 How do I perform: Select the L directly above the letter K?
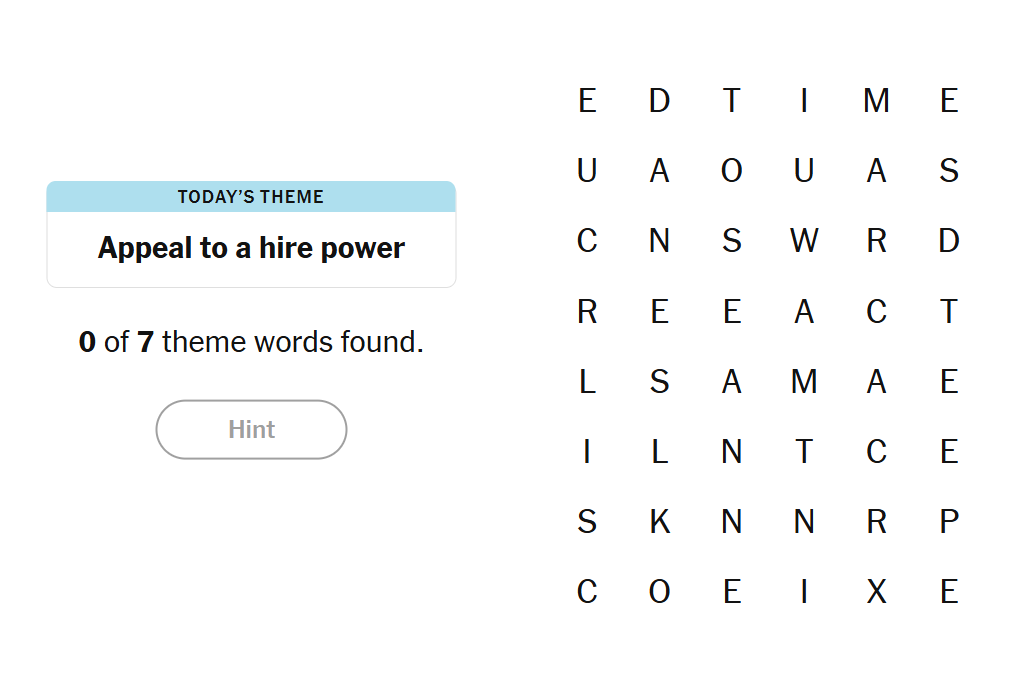point(659,452)
